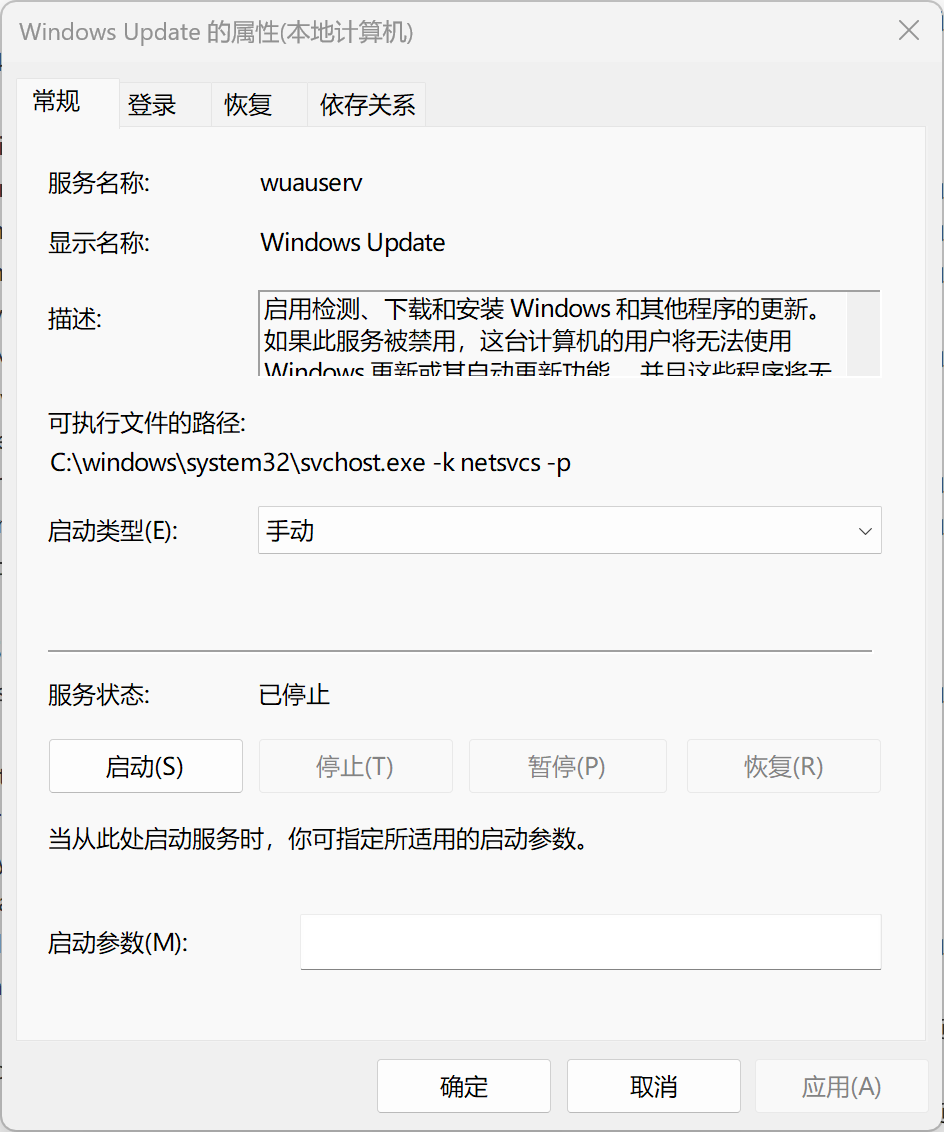Click the 应用(A) button
The width and height of the screenshot is (944, 1132).
coord(842,1086)
